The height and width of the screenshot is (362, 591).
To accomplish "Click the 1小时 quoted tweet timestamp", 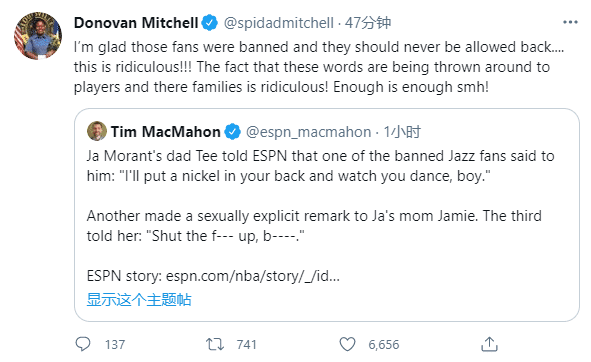I will [402, 132].
